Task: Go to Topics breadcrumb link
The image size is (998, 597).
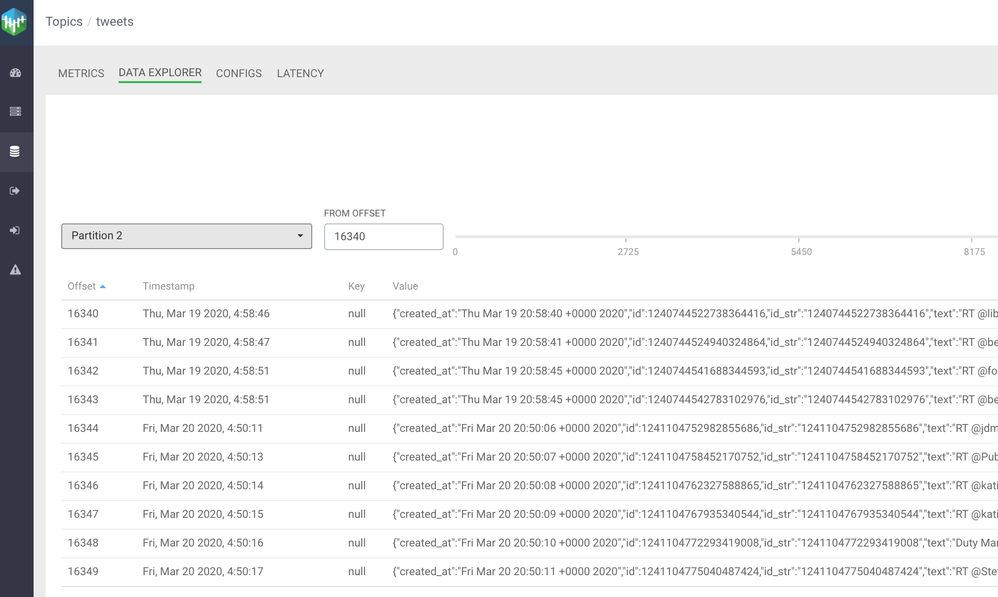Action: point(64,22)
